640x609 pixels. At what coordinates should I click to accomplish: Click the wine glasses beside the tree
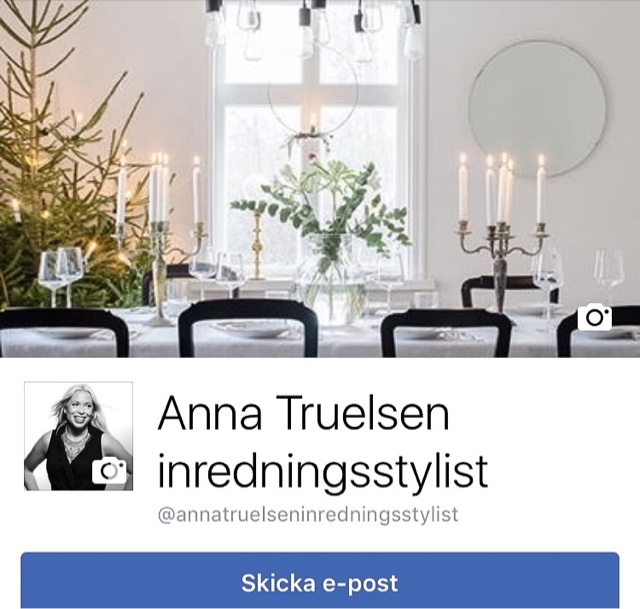pos(61,273)
